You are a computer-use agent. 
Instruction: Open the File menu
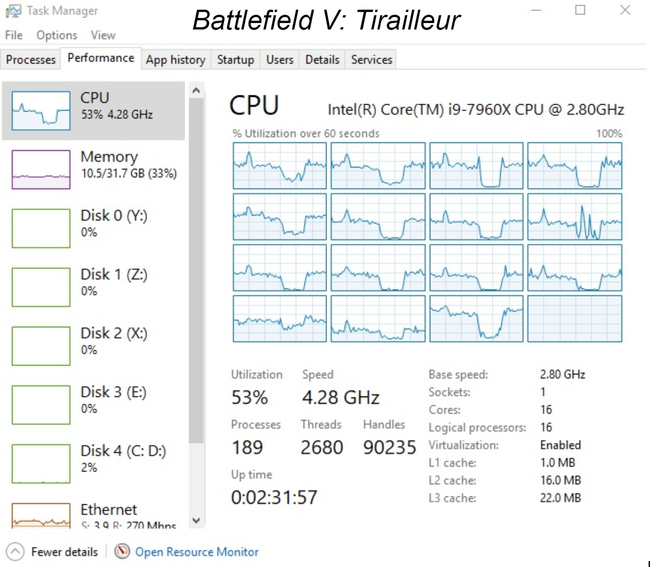click(x=14, y=35)
